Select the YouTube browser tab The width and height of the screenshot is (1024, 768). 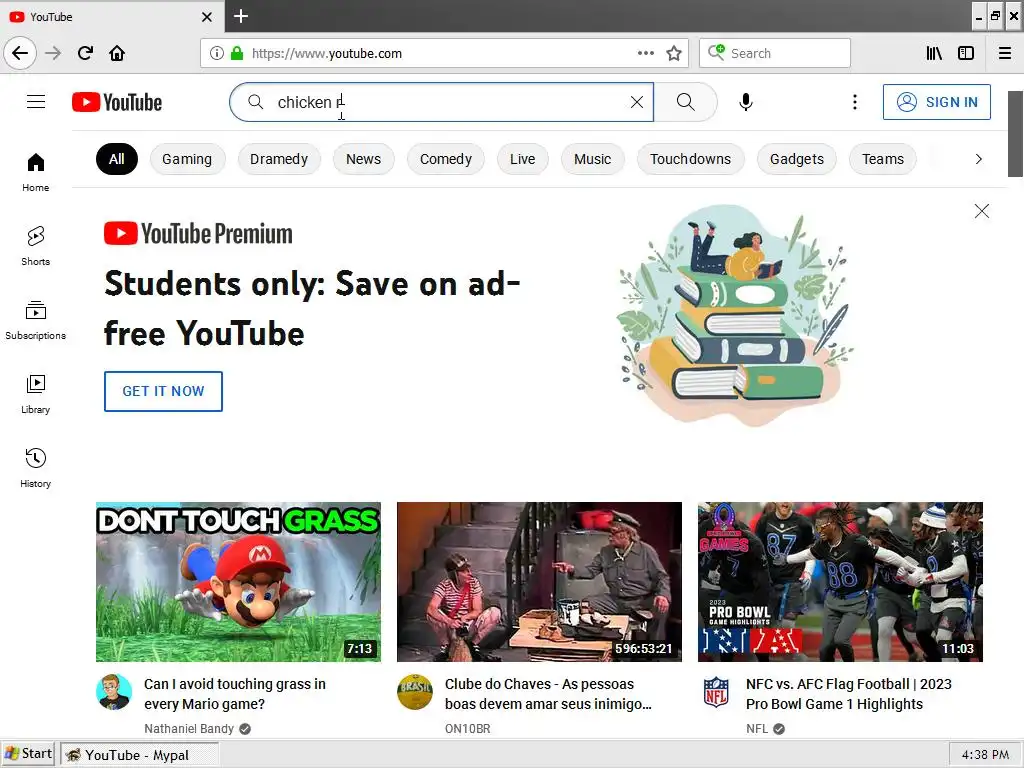tap(112, 16)
